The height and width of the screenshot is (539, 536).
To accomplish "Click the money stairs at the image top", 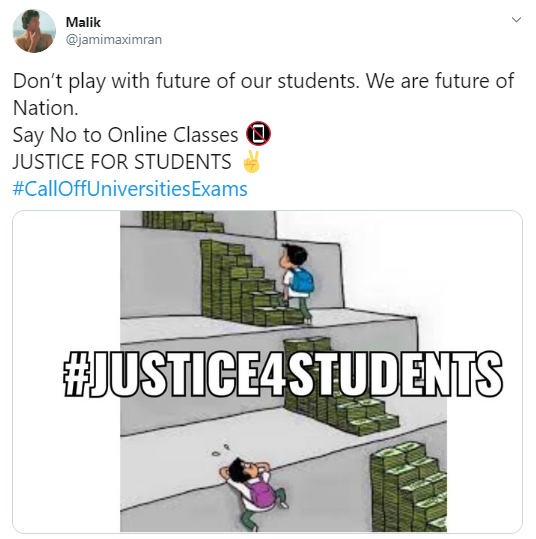I will (x=183, y=221).
